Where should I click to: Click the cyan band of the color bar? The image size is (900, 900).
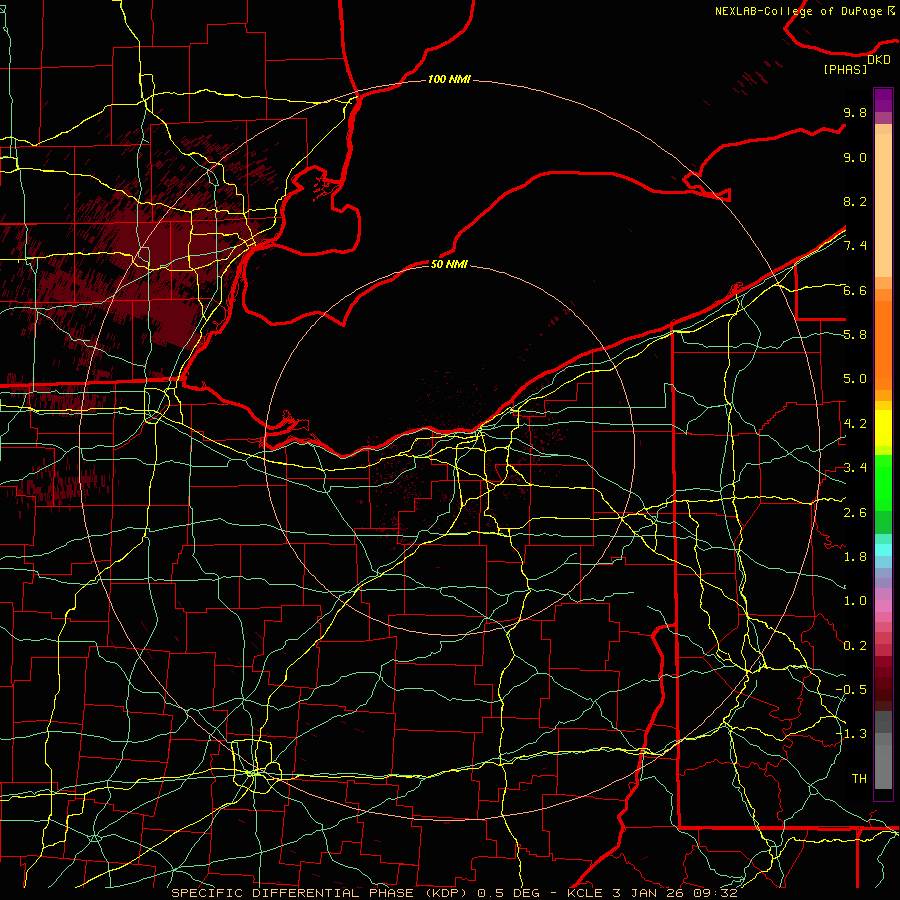coord(883,550)
